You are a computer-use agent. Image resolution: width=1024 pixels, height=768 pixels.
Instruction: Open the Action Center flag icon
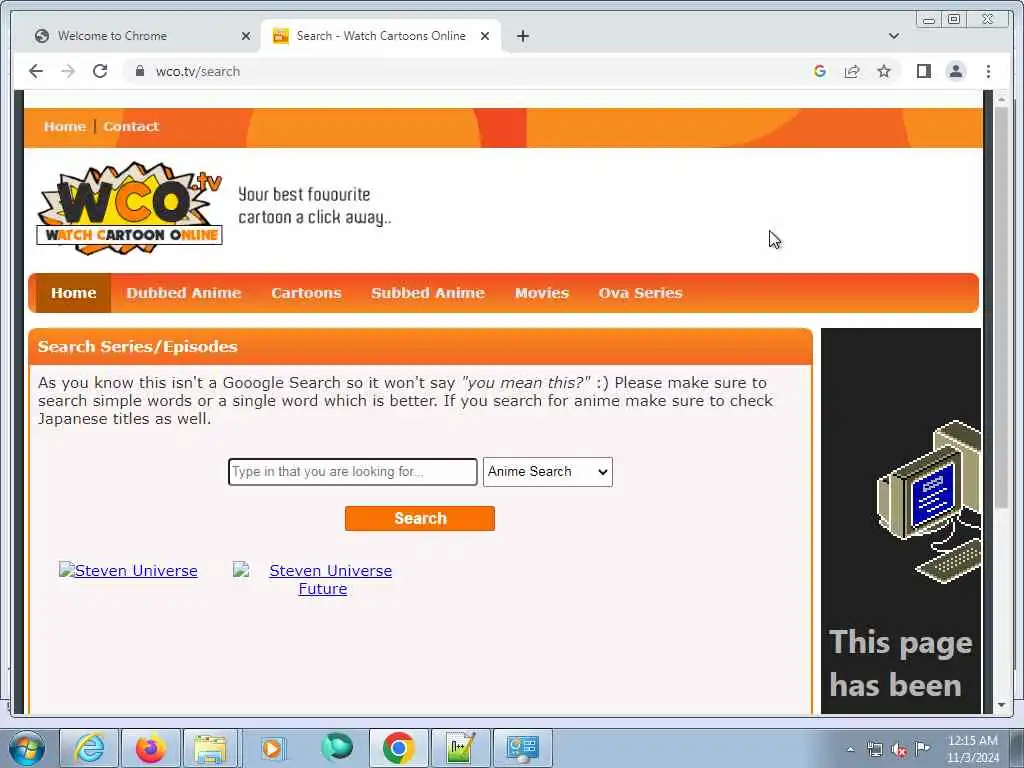923,748
